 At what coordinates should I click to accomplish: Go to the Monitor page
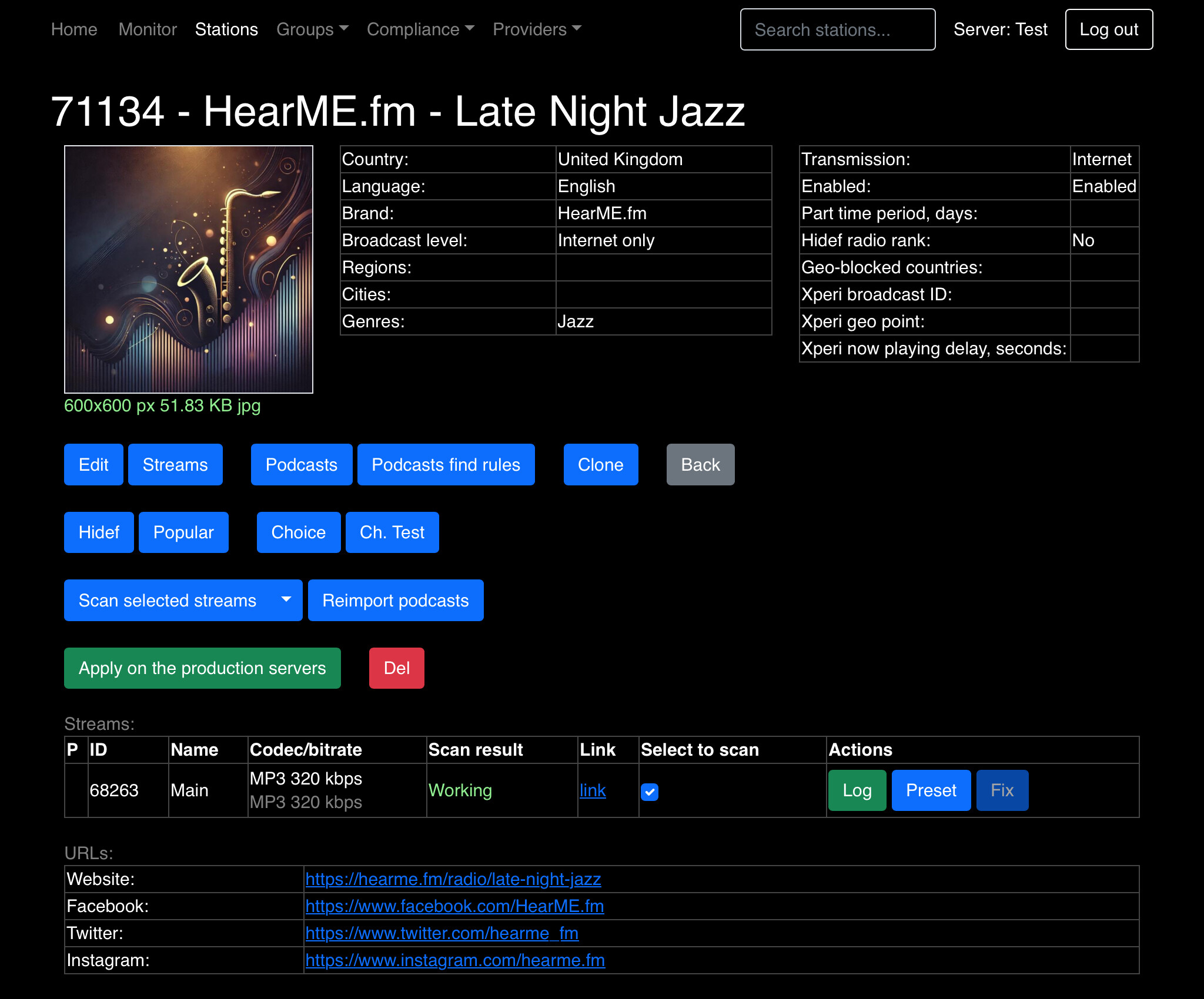click(147, 29)
